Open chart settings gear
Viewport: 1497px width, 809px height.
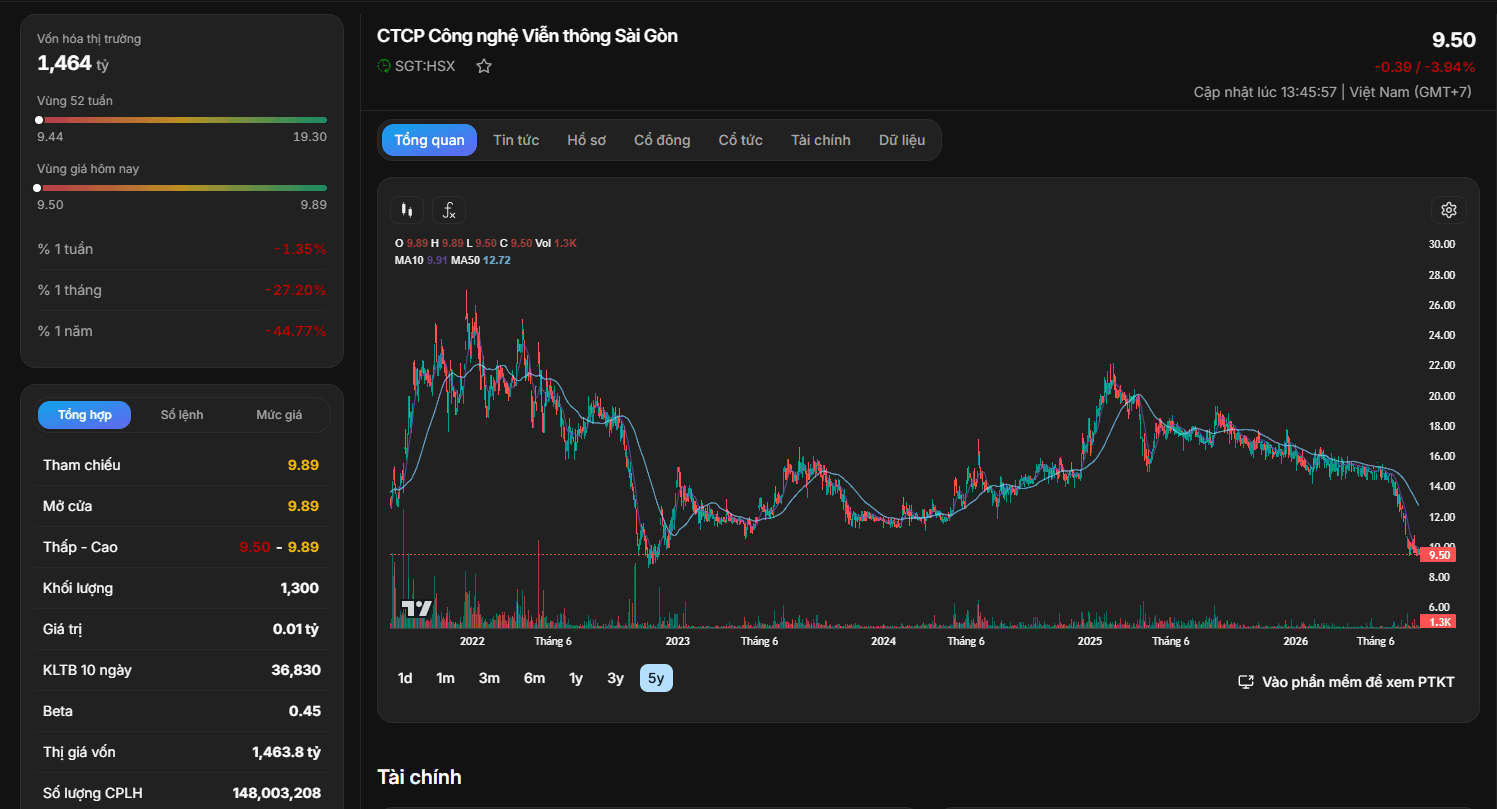click(x=1448, y=210)
